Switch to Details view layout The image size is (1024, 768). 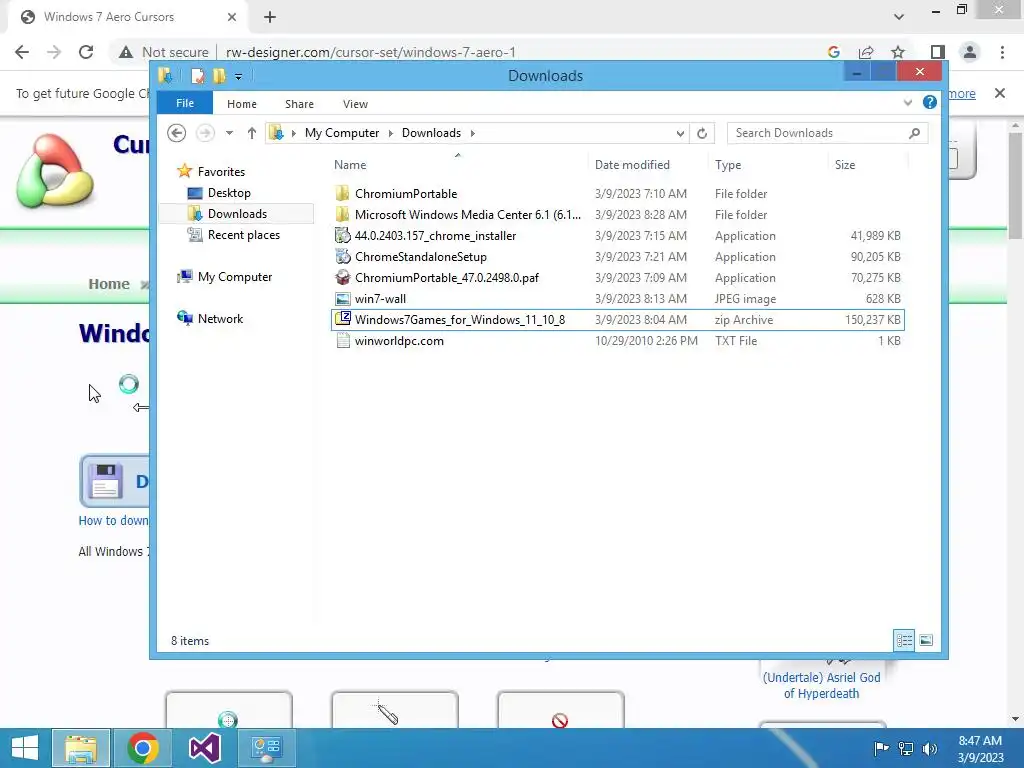point(904,641)
